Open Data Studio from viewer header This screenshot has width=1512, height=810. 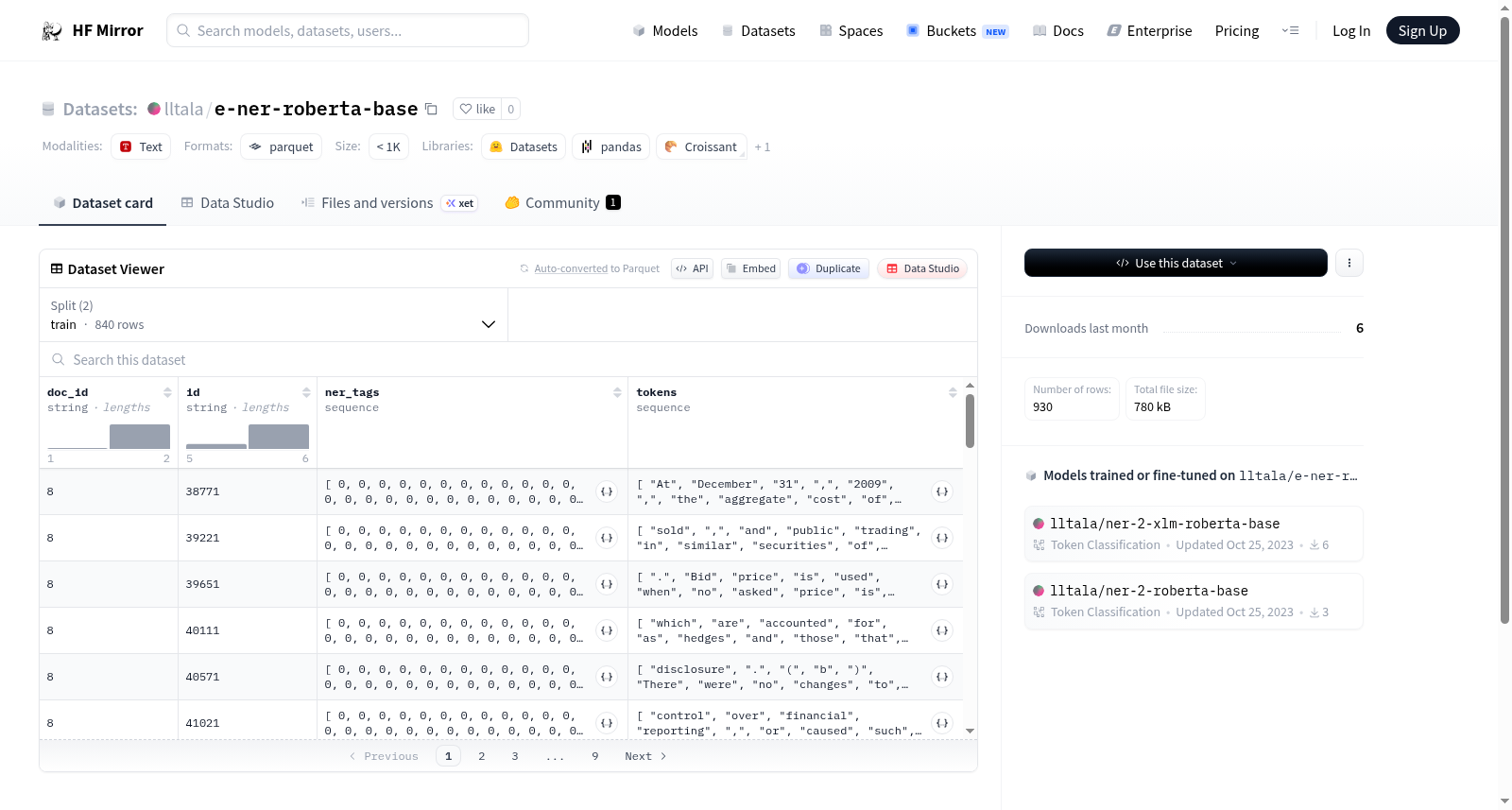[922, 268]
